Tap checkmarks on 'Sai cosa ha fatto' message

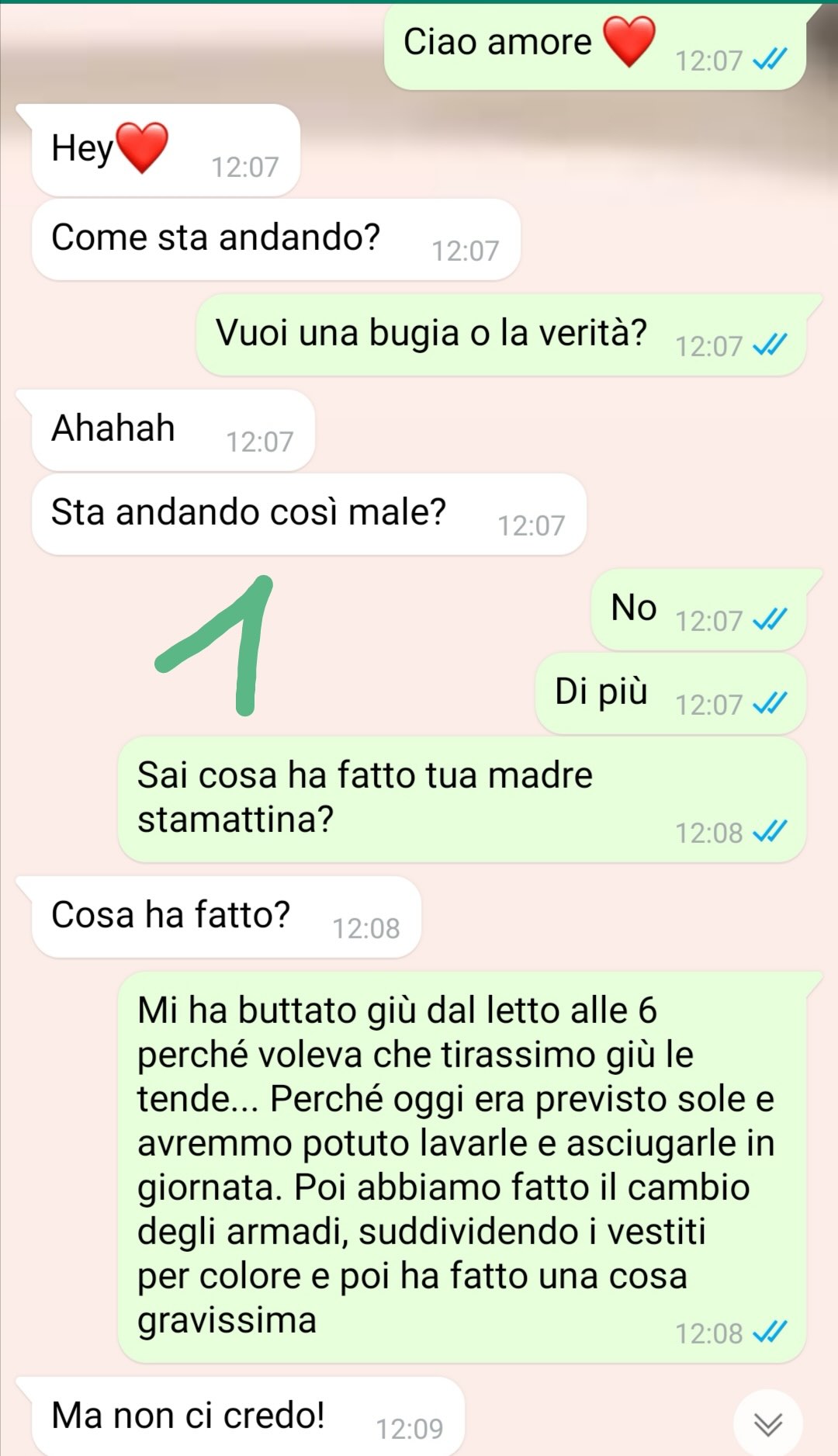(x=770, y=831)
